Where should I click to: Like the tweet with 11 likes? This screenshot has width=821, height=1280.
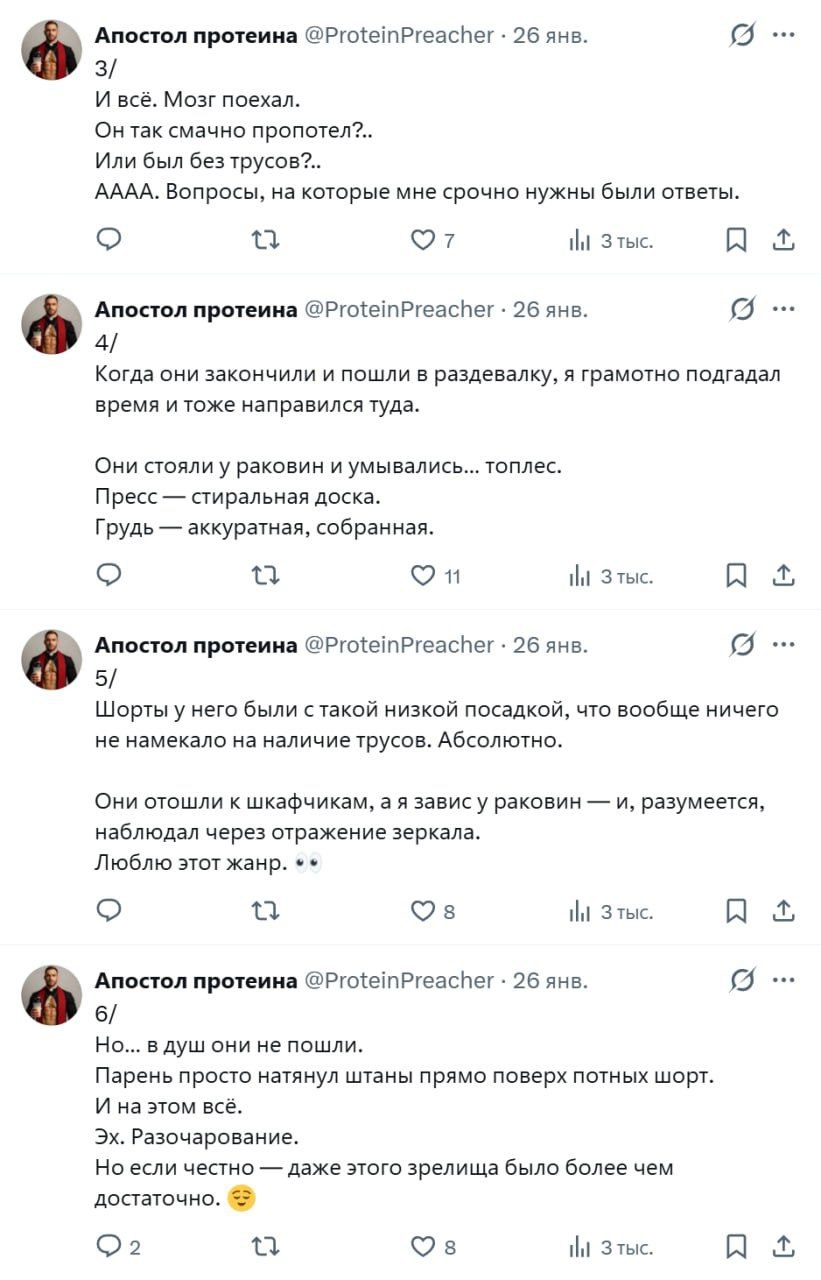[425, 576]
